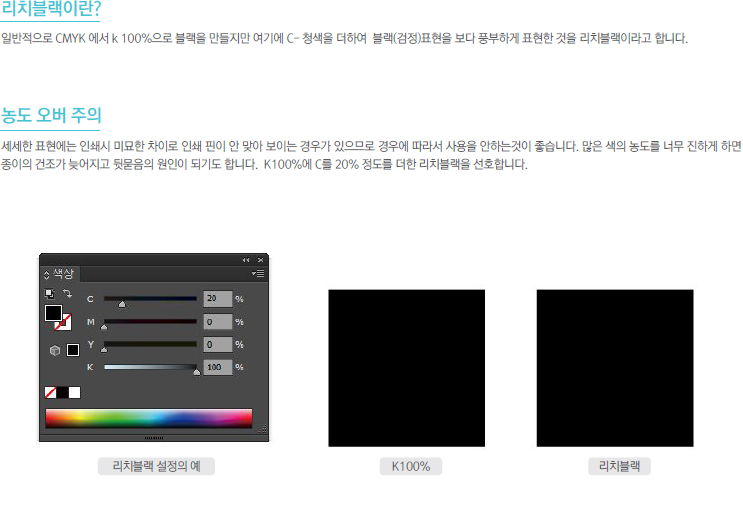Pick the small black swatch
743x530 pixels.
tap(62, 392)
